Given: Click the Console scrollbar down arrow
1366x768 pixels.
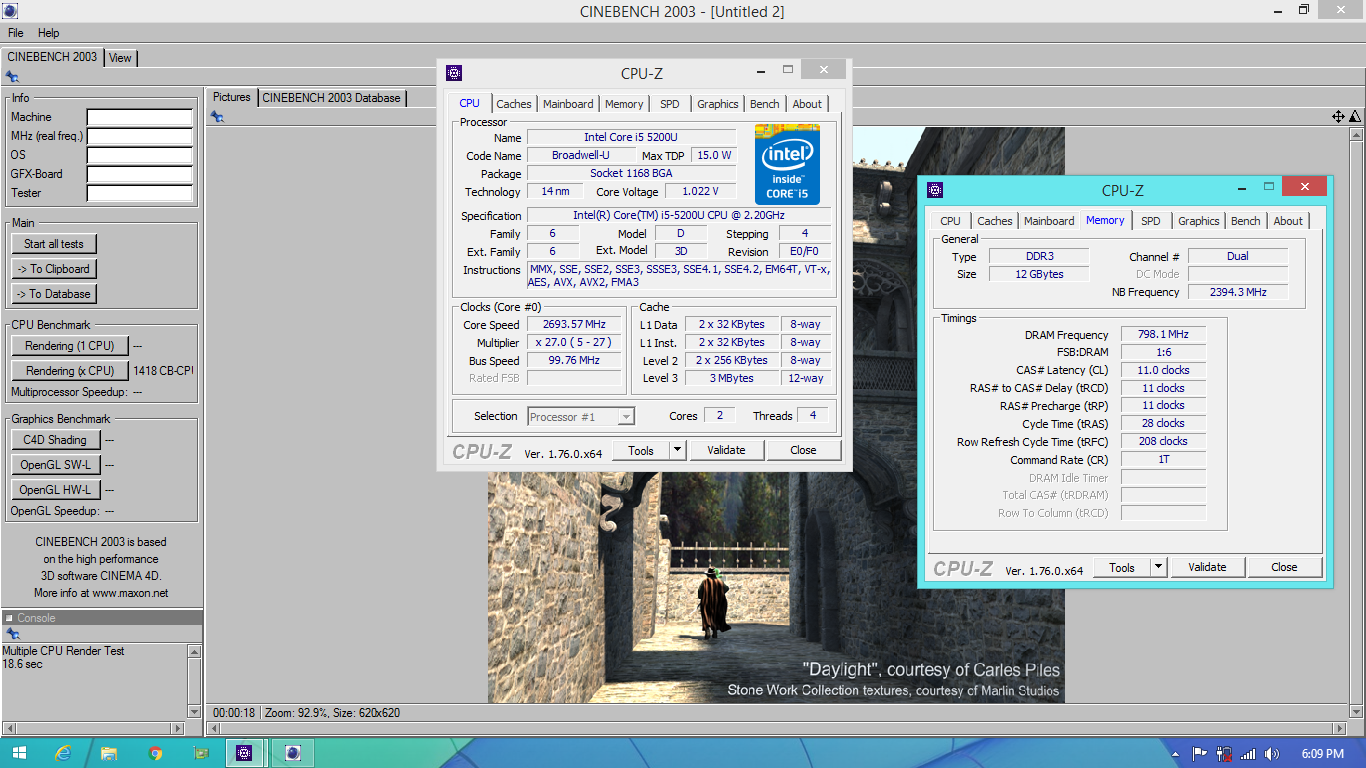Looking at the screenshot, I should point(194,711).
